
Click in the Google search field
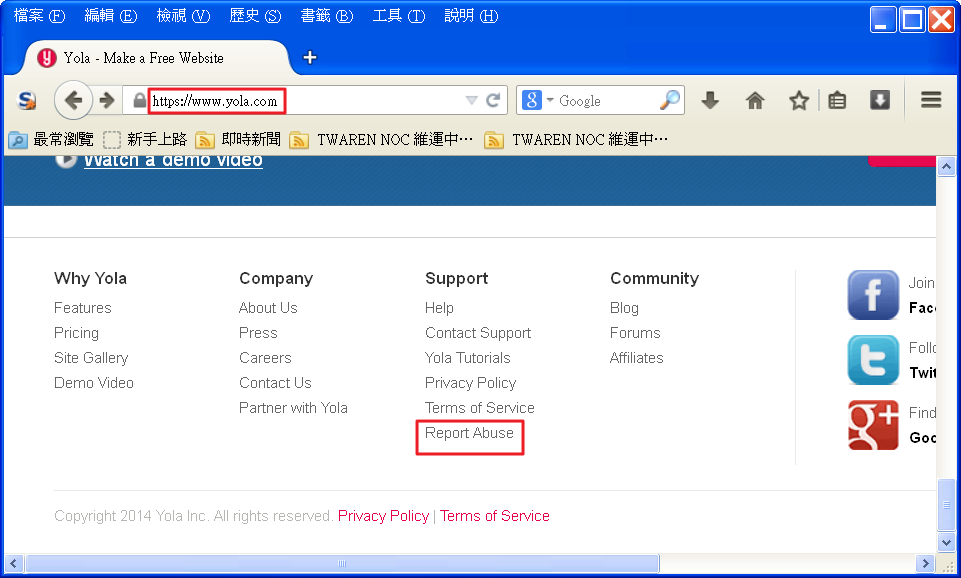pos(605,100)
